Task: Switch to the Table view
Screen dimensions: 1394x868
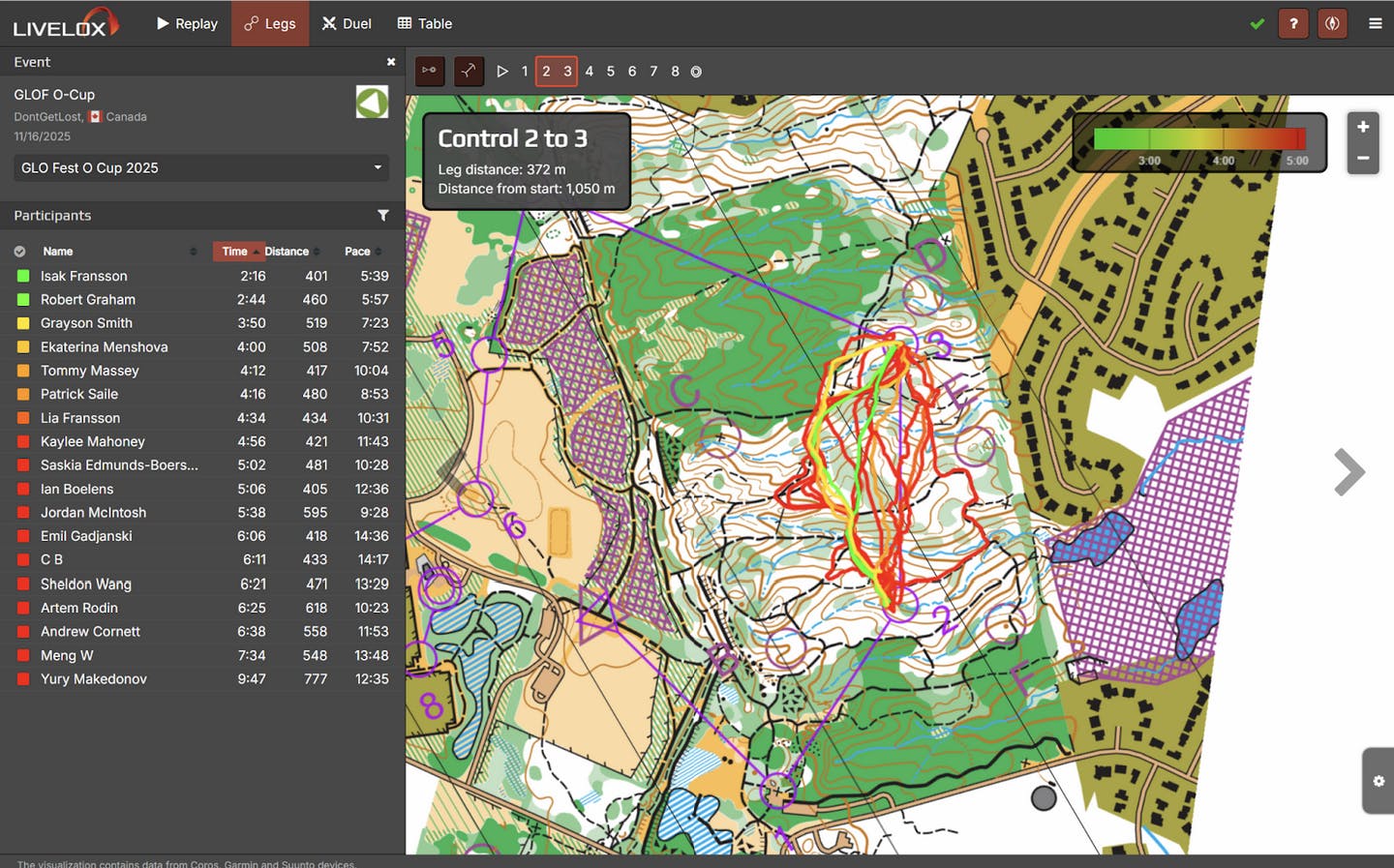Action: pyautogui.click(x=425, y=23)
